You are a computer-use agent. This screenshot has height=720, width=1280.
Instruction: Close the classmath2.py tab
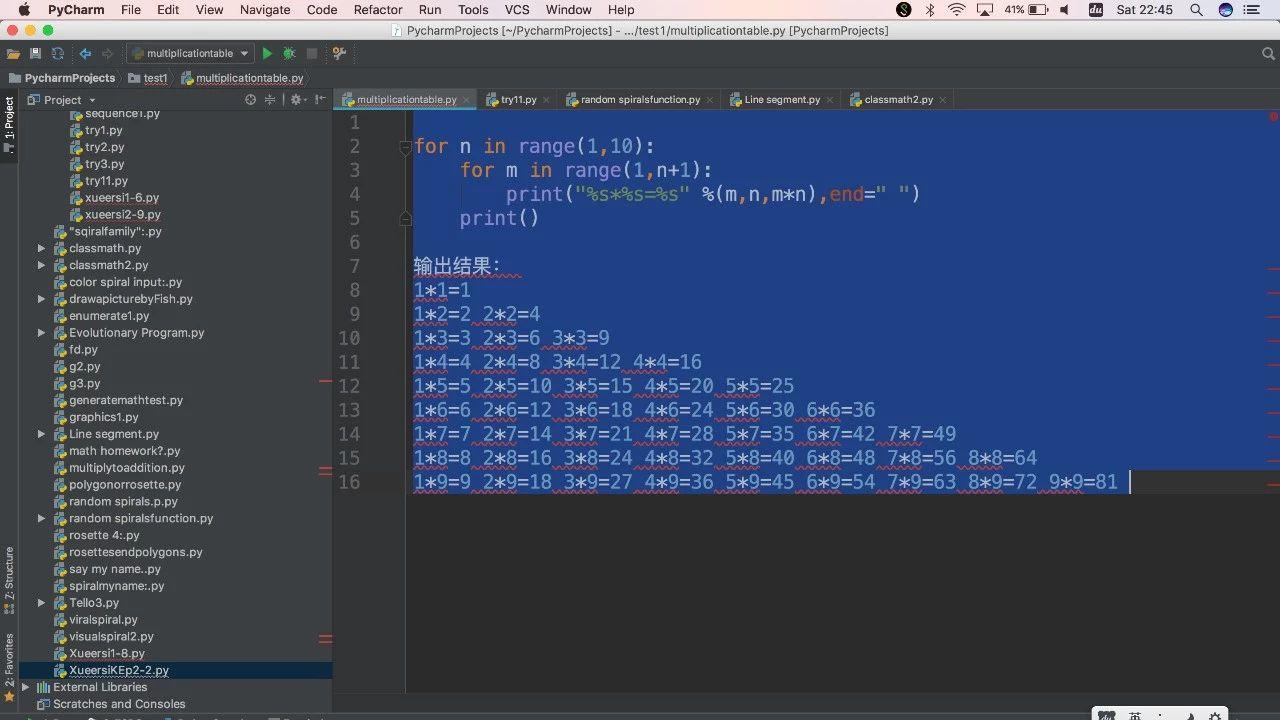pyautogui.click(x=943, y=100)
